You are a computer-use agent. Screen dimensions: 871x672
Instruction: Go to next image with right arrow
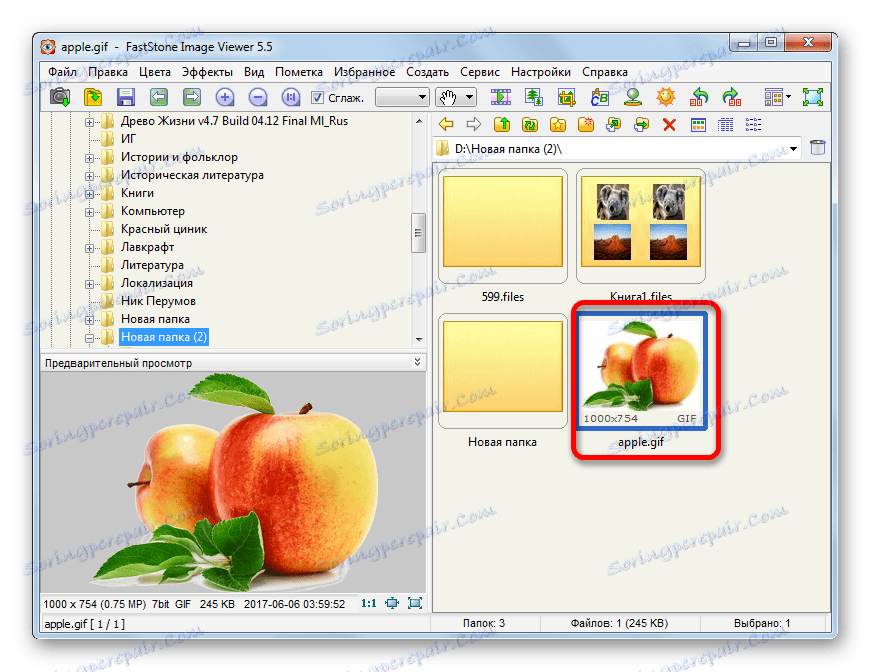192,97
